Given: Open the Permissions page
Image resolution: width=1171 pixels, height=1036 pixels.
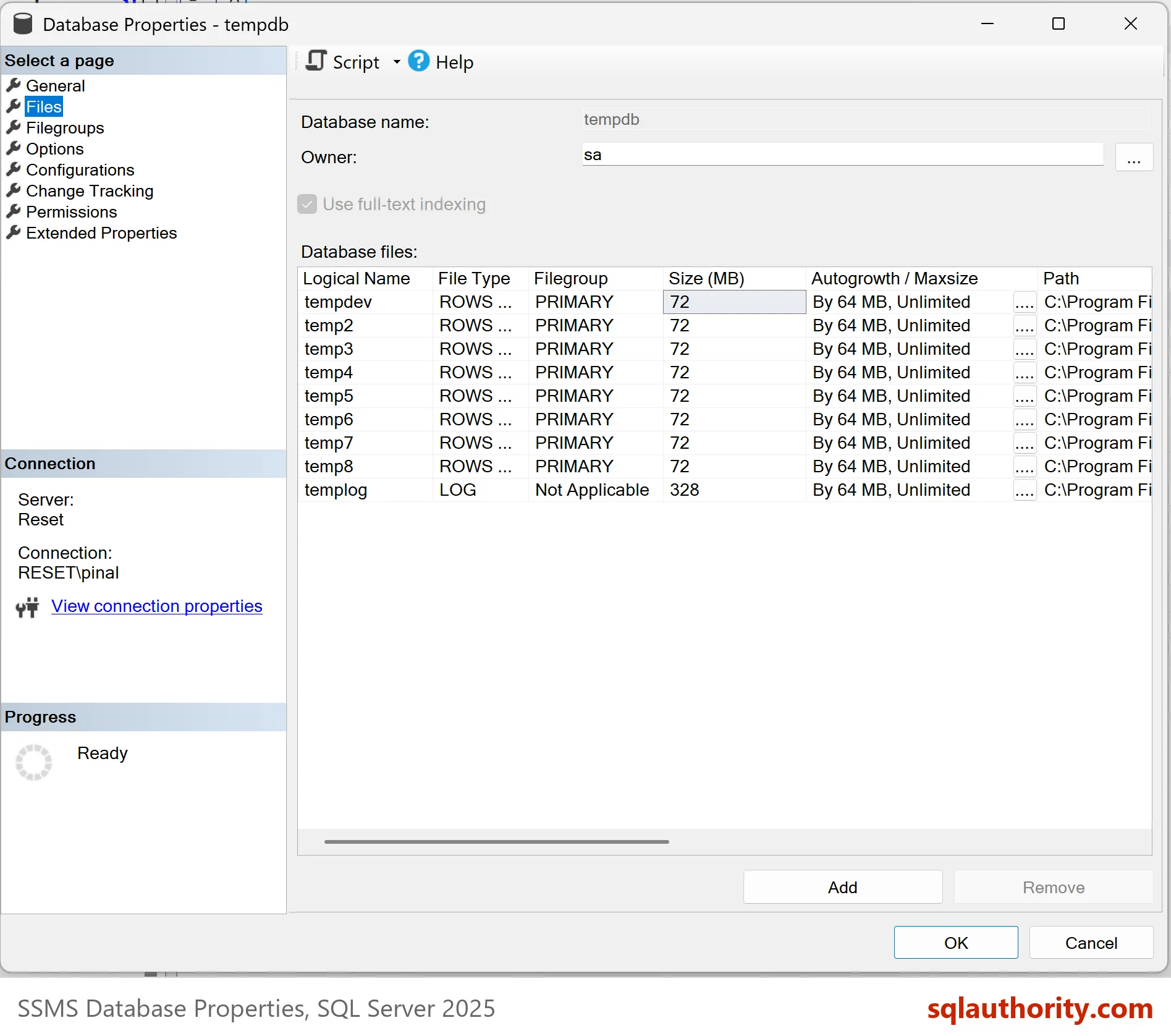Looking at the screenshot, I should (71, 212).
